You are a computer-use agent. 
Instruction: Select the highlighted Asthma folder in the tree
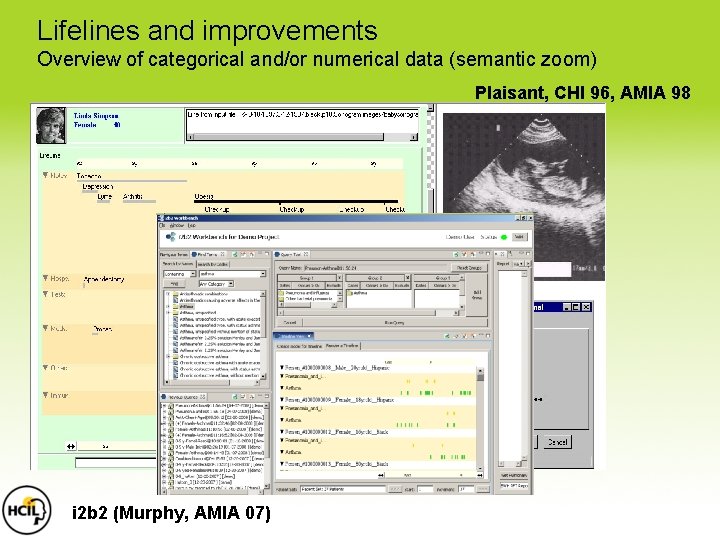coord(186,306)
